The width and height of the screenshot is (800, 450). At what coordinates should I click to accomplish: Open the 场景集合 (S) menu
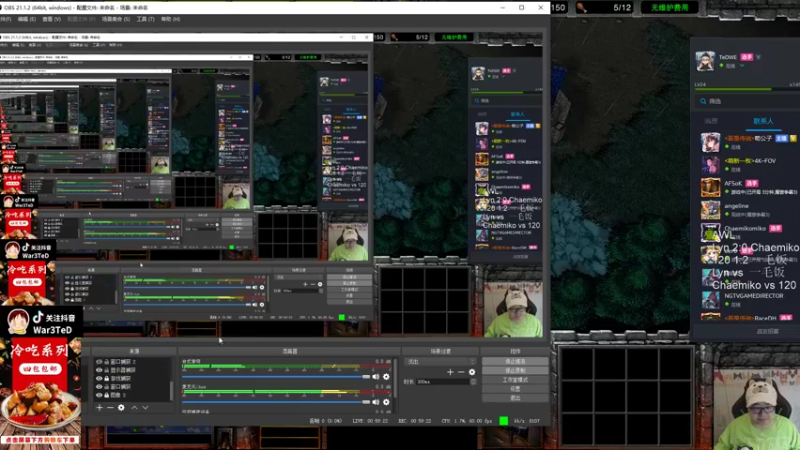click(116, 19)
